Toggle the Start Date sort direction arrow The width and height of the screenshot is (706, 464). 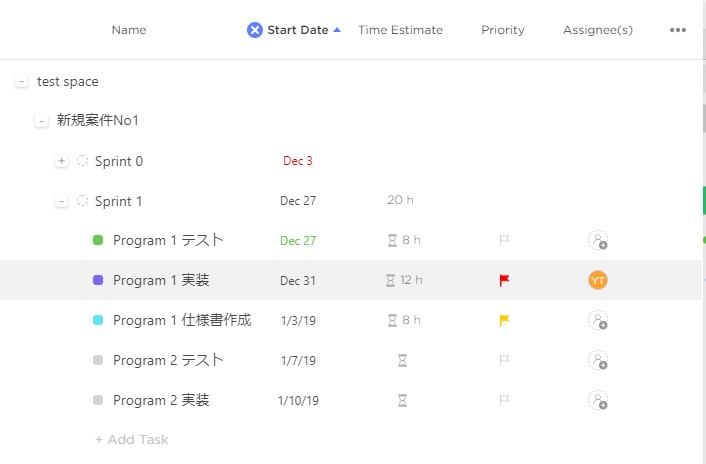tap(337, 30)
